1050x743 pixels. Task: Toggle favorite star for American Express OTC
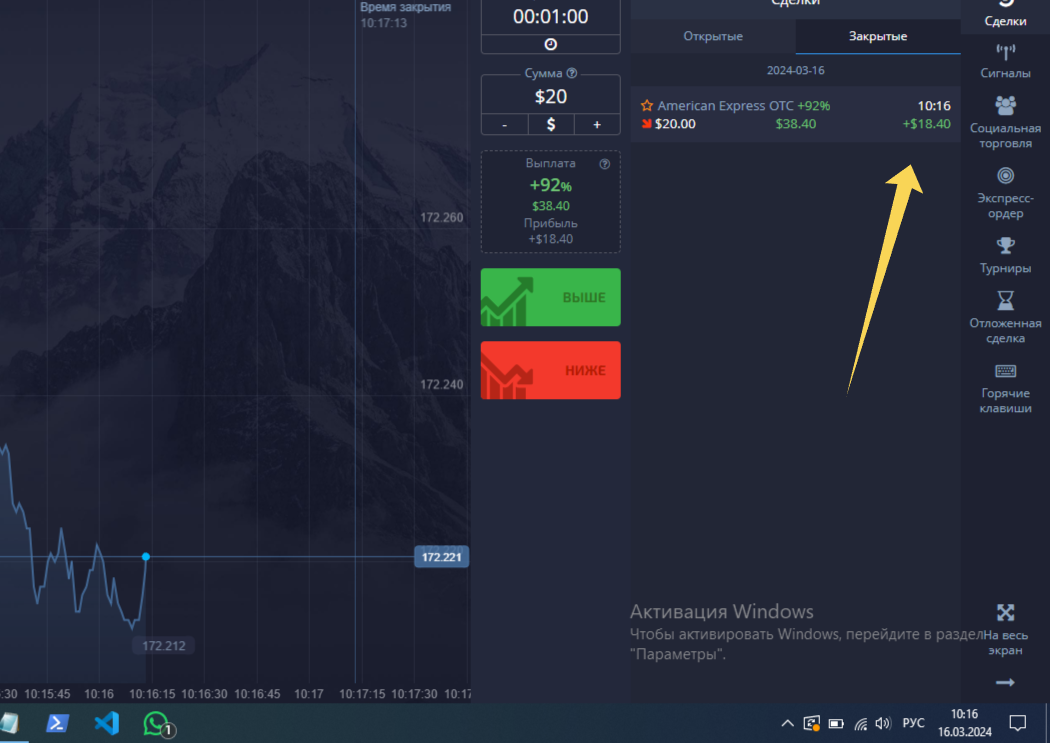(x=647, y=106)
